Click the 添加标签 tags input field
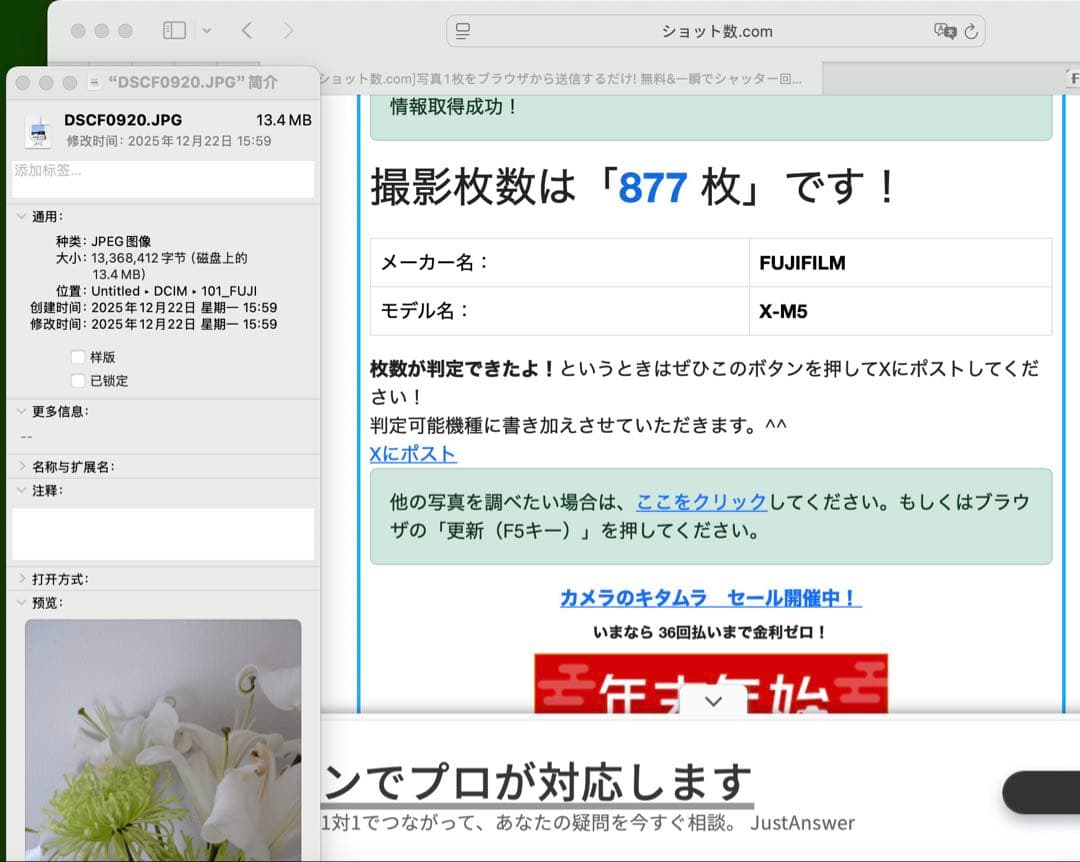The image size is (1080, 862). (163, 179)
